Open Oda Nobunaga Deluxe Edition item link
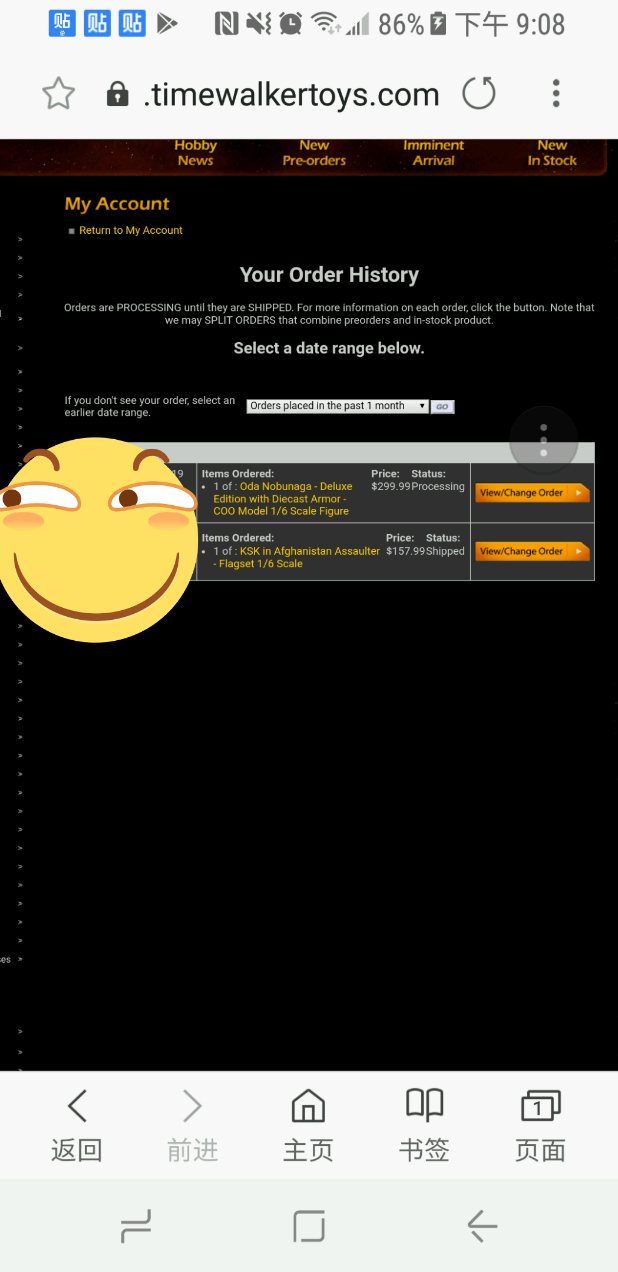The height and width of the screenshot is (1272, 618). [282, 499]
